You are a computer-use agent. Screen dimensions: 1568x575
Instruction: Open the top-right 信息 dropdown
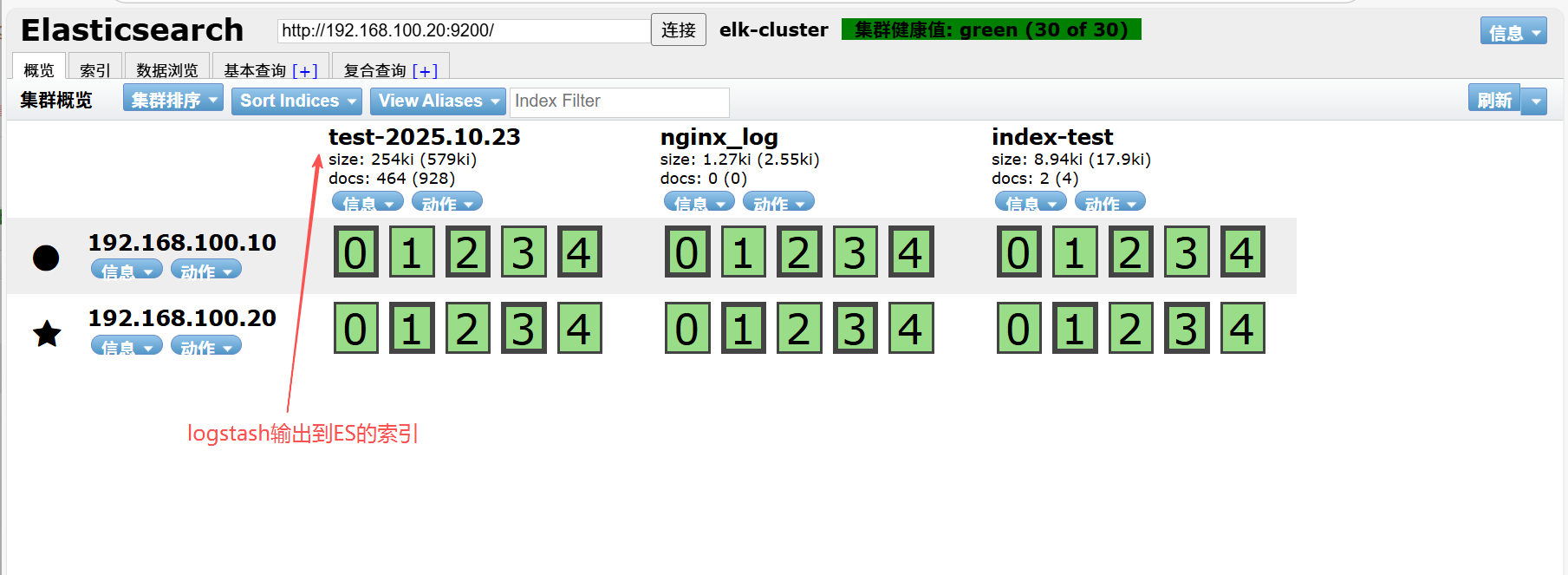tap(1513, 32)
